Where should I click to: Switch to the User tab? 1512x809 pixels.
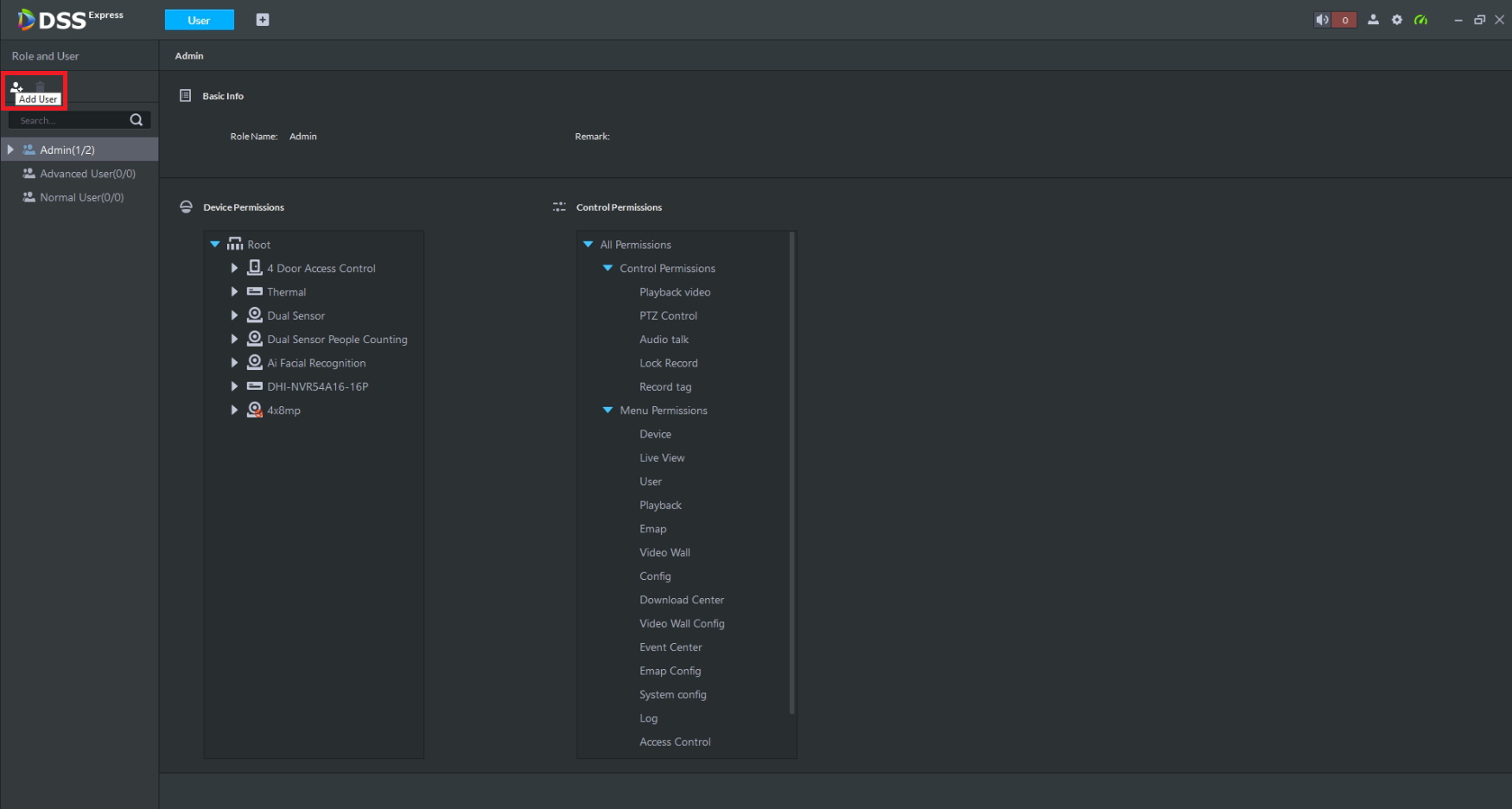coord(199,20)
